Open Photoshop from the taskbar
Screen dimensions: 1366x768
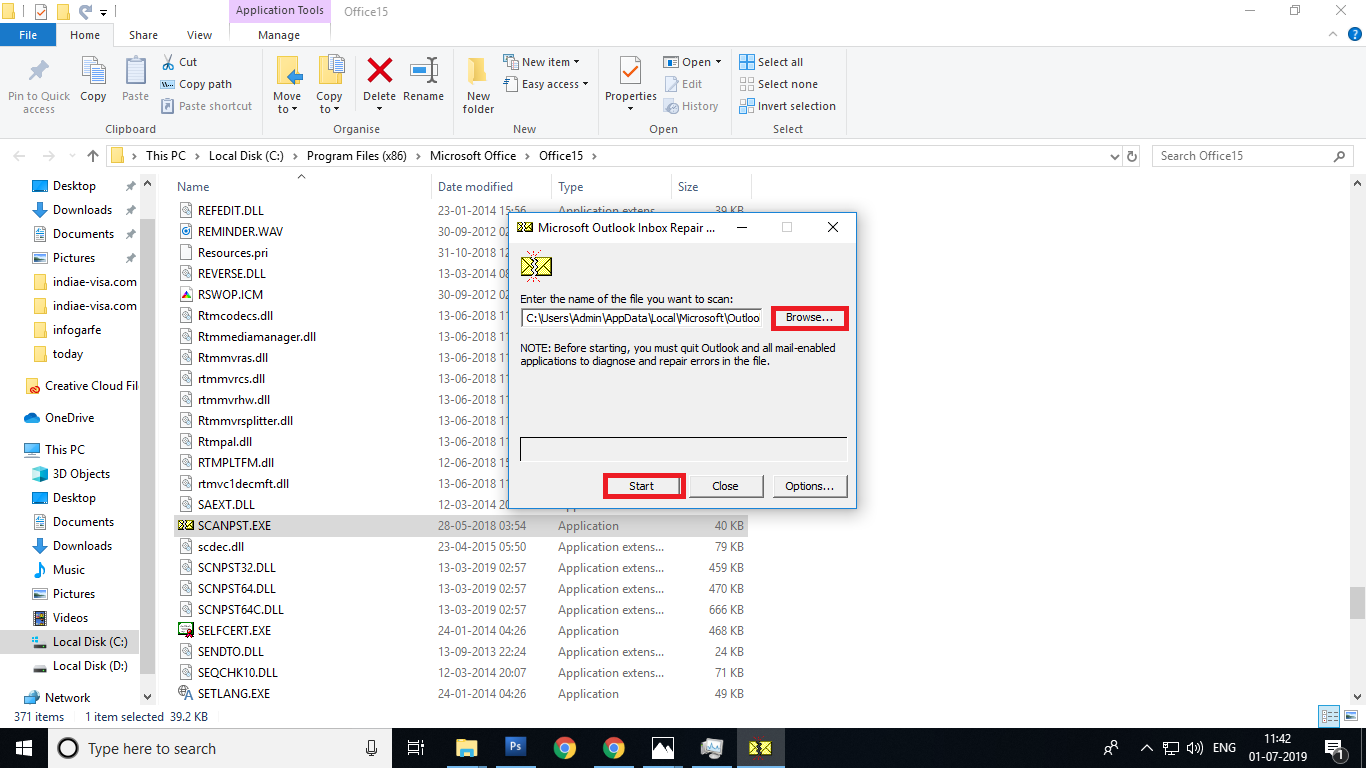click(x=516, y=747)
